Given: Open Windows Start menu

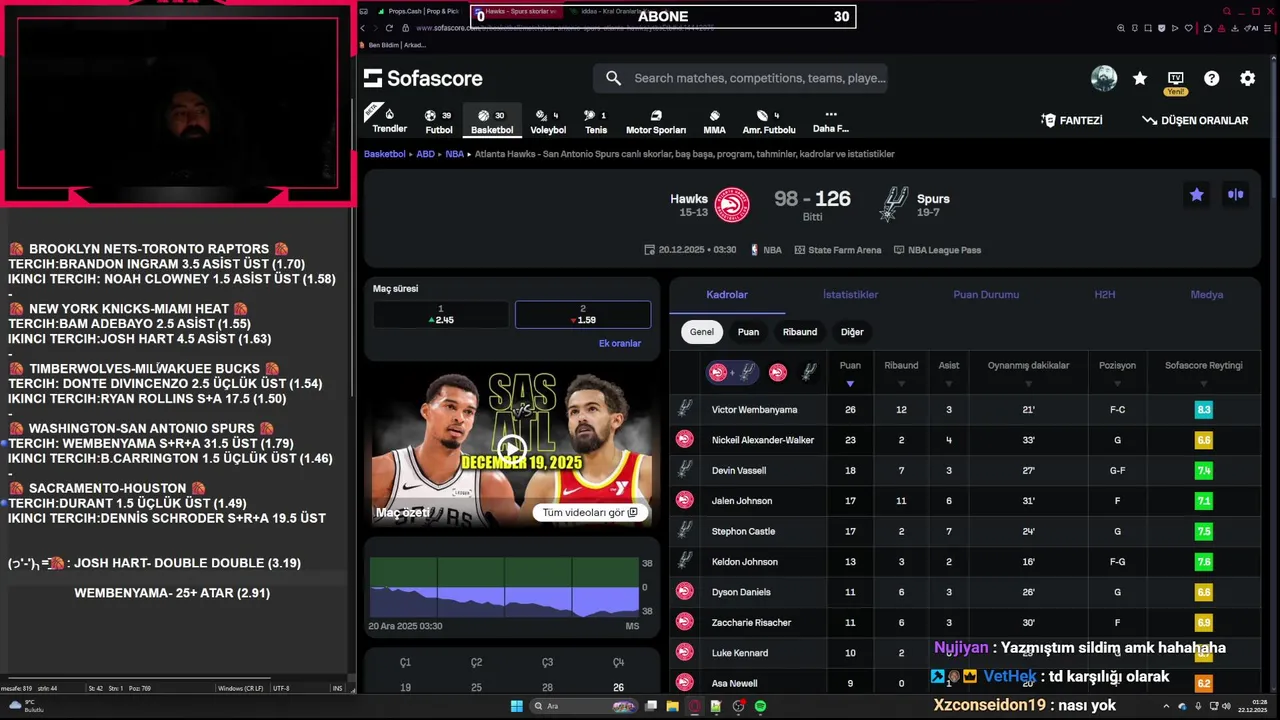Looking at the screenshot, I should point(517,706).
